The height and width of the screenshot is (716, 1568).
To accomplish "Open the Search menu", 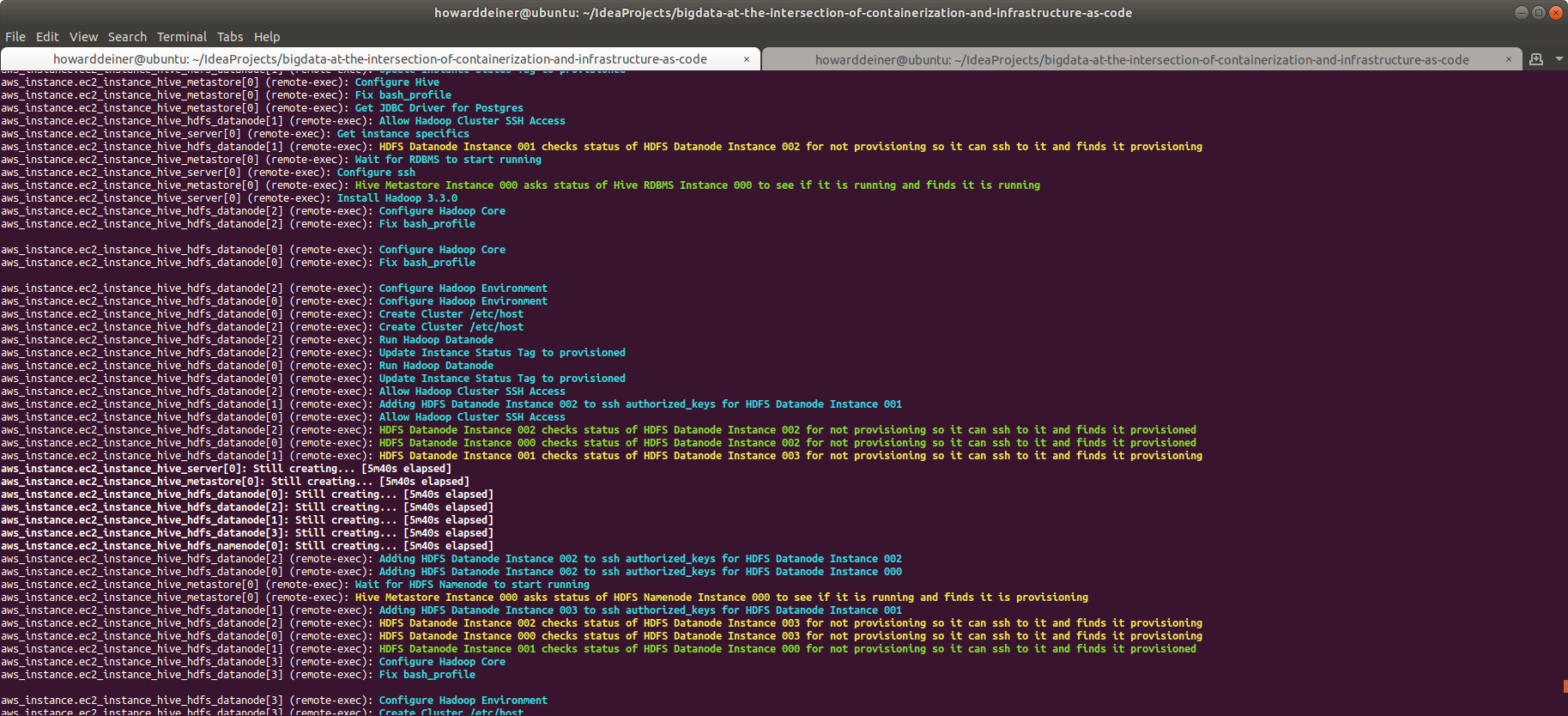I will (127, 37).
